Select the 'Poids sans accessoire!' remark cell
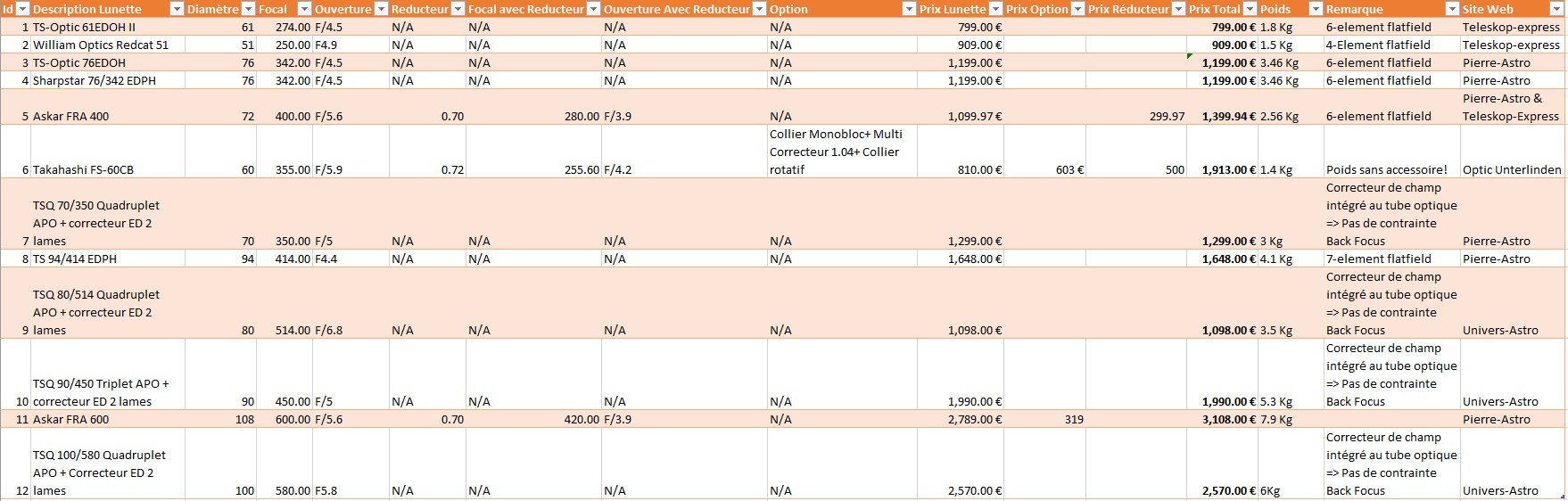Viewport: 1568px width, 501px height. point(1392,152)
